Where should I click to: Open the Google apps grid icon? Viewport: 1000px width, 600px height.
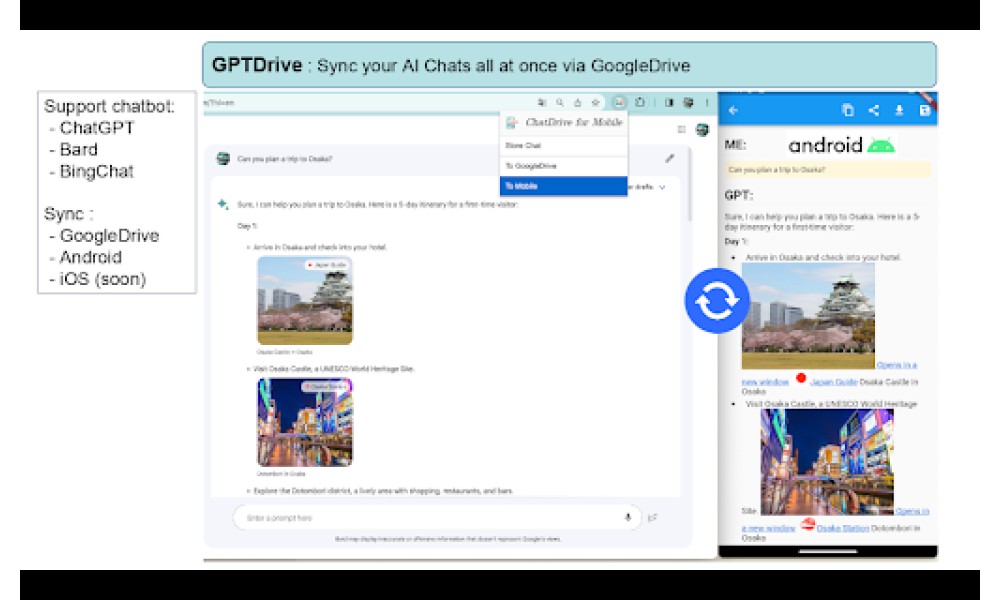tap(681, 129)
